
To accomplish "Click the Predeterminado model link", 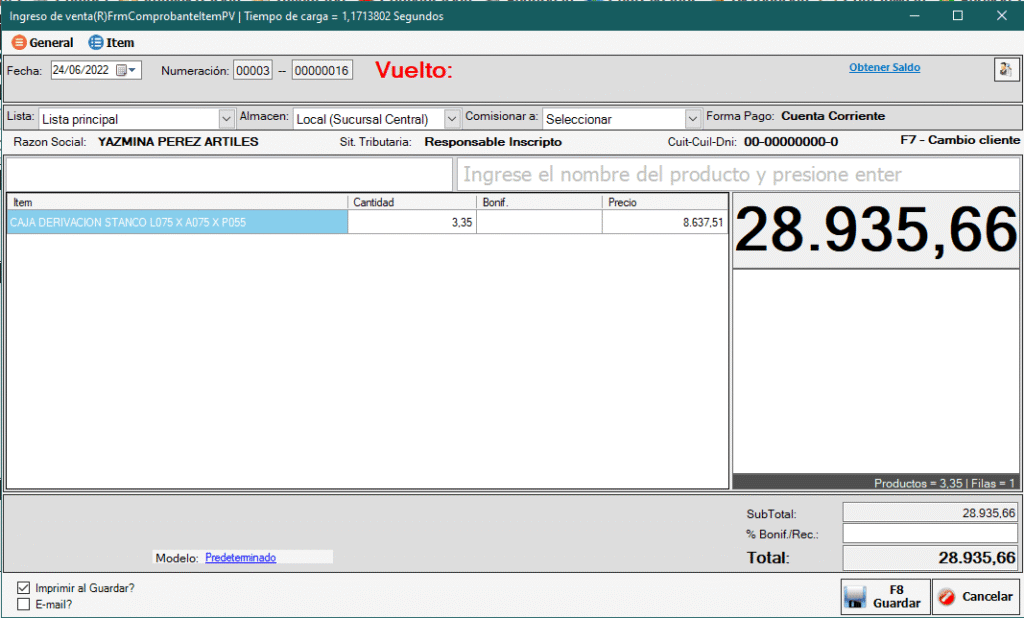I will click(x=240, y=557).
